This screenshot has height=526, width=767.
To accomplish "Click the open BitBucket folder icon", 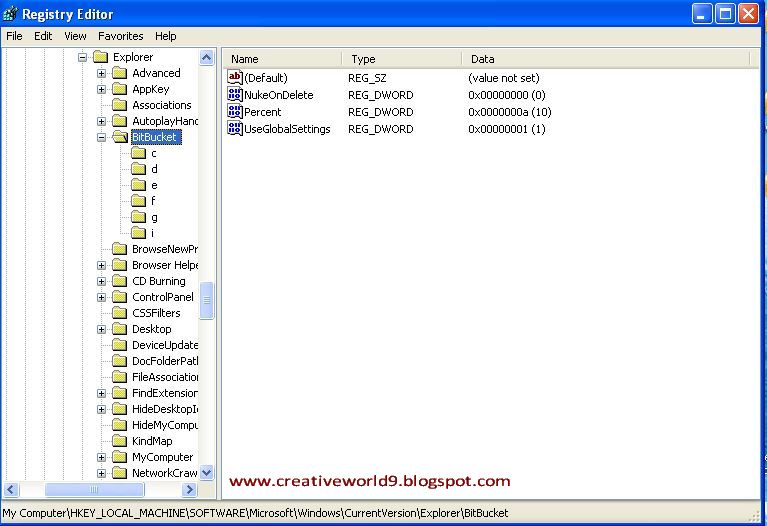I will pyautogui.click(x=120, y=137).
